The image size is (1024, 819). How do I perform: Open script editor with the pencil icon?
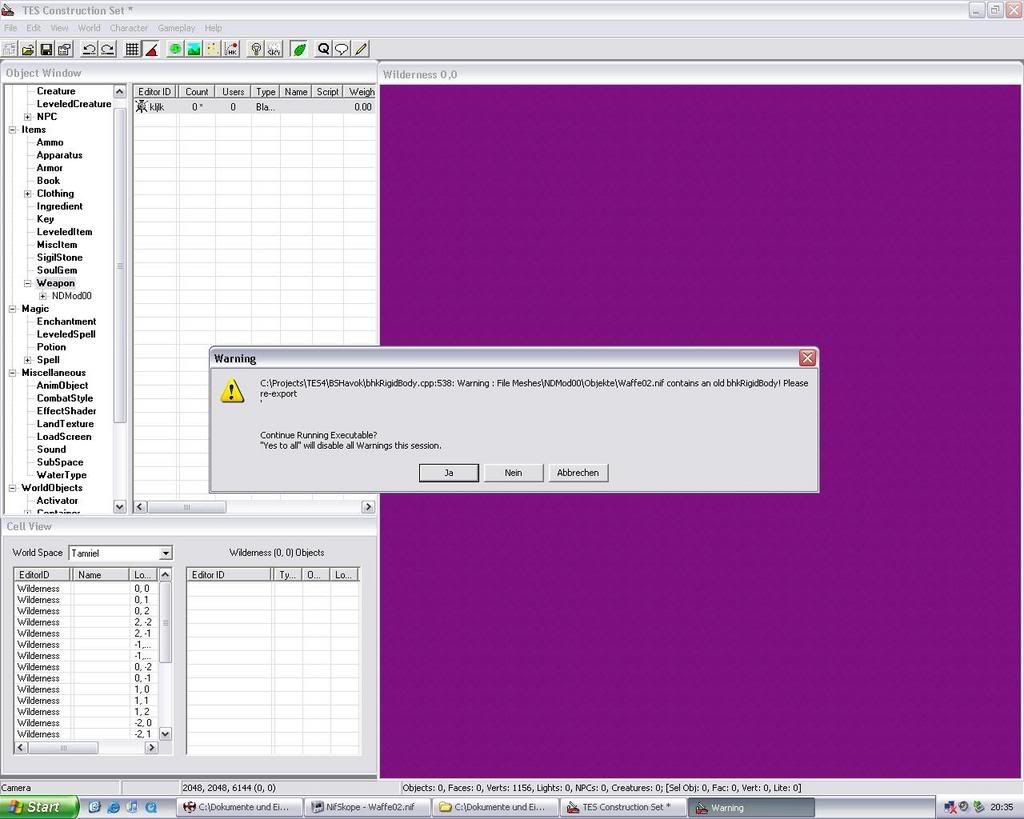click(361, 49)
